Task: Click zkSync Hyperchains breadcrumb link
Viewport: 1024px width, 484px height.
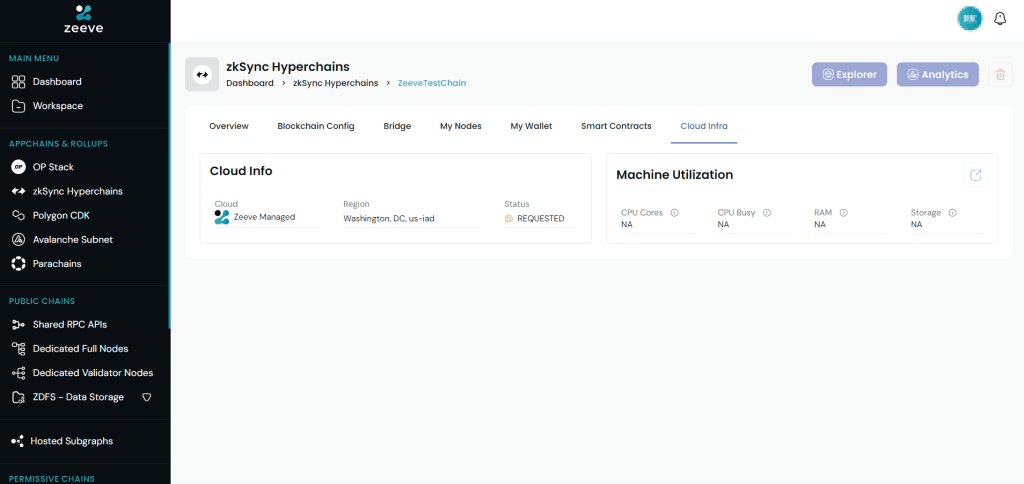Action: coord(336,84)
